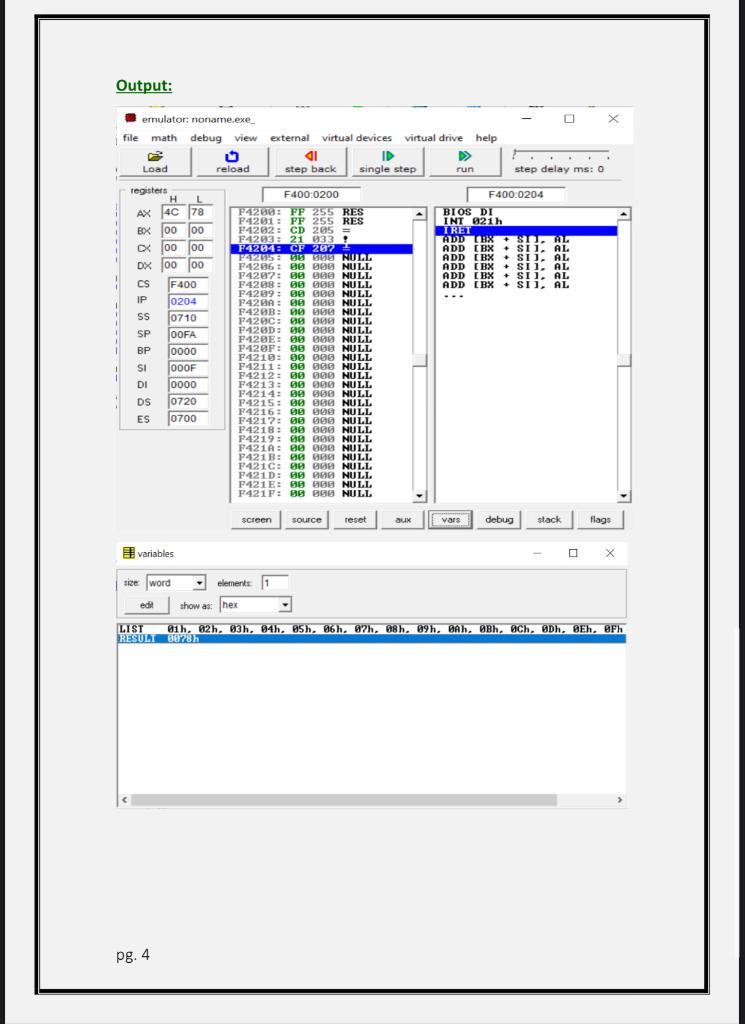Click the CS register field F400
This screenshot has width=745, height=1024.
point(188,285)
